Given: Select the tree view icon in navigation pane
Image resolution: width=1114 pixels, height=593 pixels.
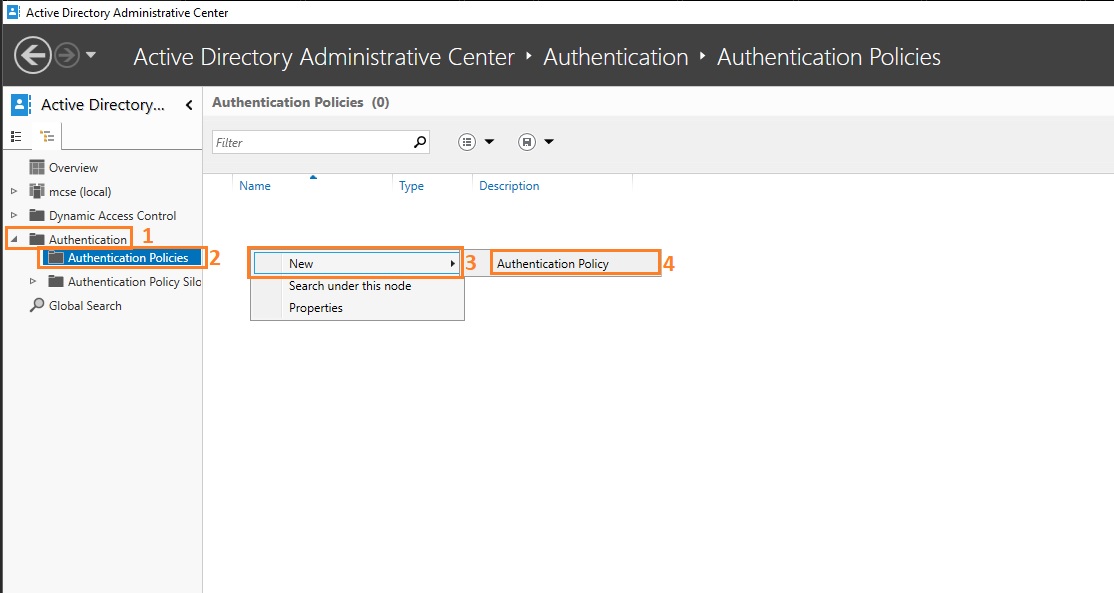Looking at the screenshot, I should click(46, 136).
